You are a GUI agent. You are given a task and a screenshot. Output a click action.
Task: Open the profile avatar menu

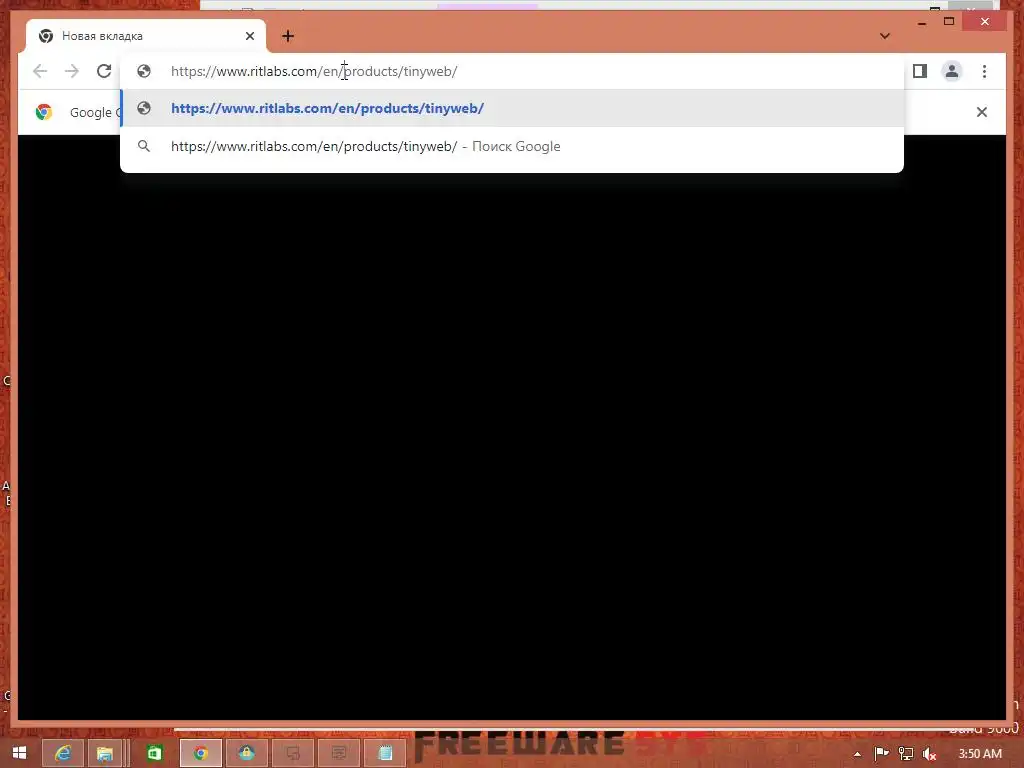coord(952,71)
